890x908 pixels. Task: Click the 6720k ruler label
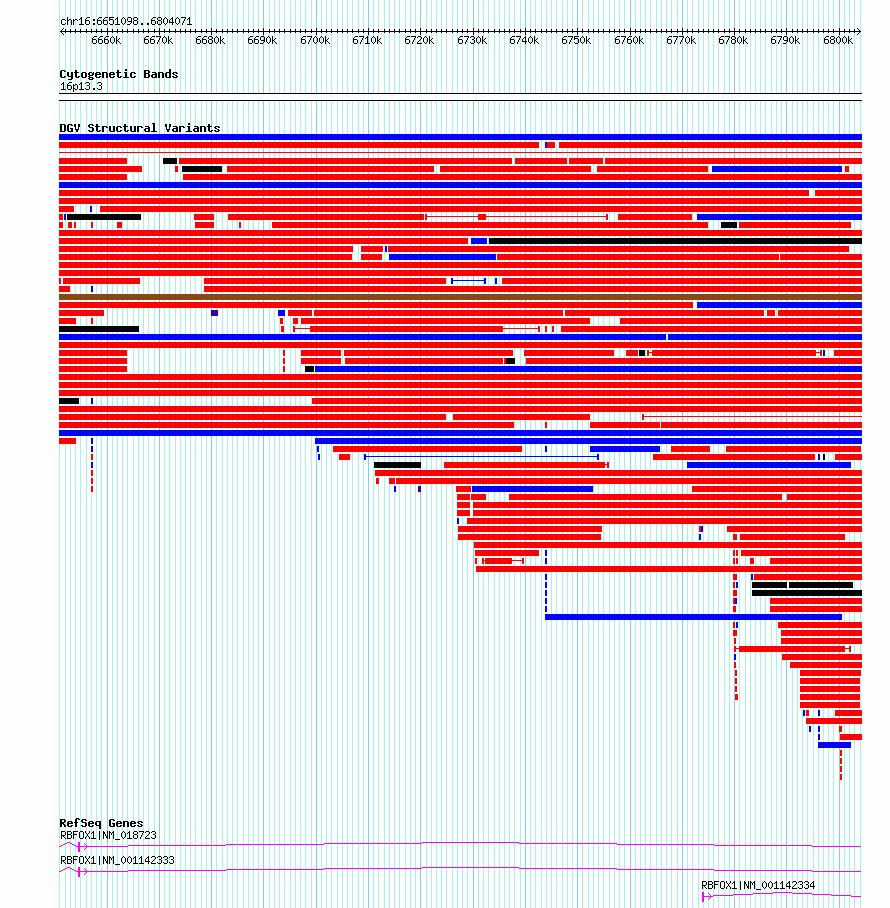coord(419,41)
